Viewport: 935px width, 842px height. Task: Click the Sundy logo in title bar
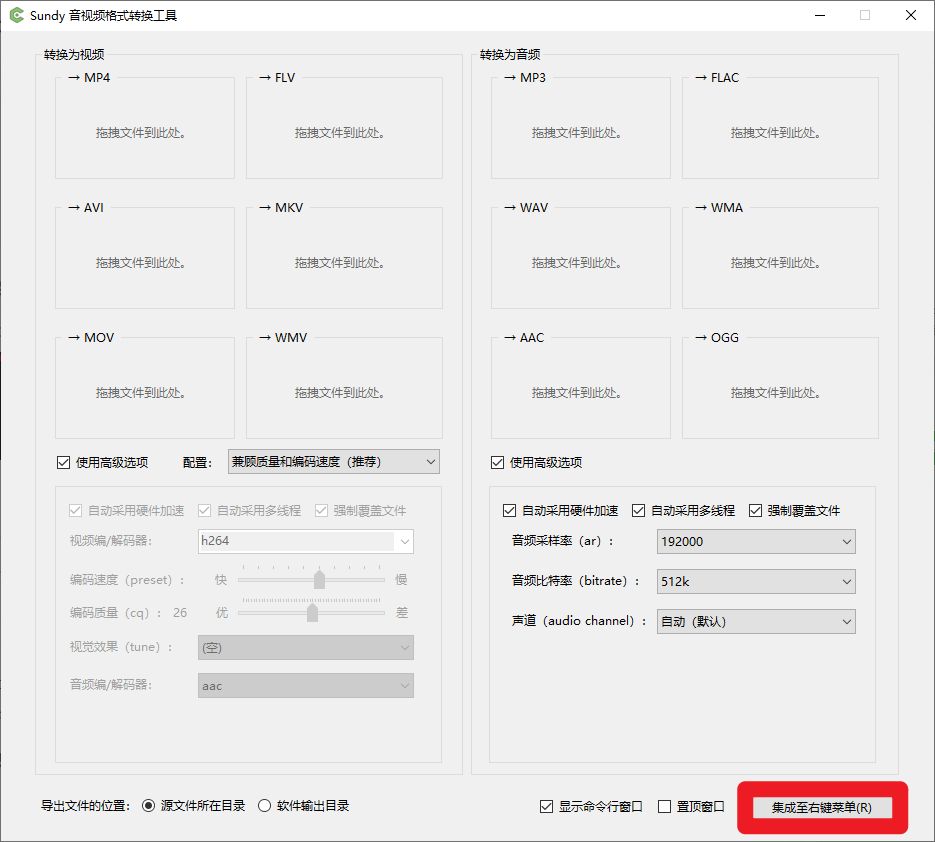16,15
